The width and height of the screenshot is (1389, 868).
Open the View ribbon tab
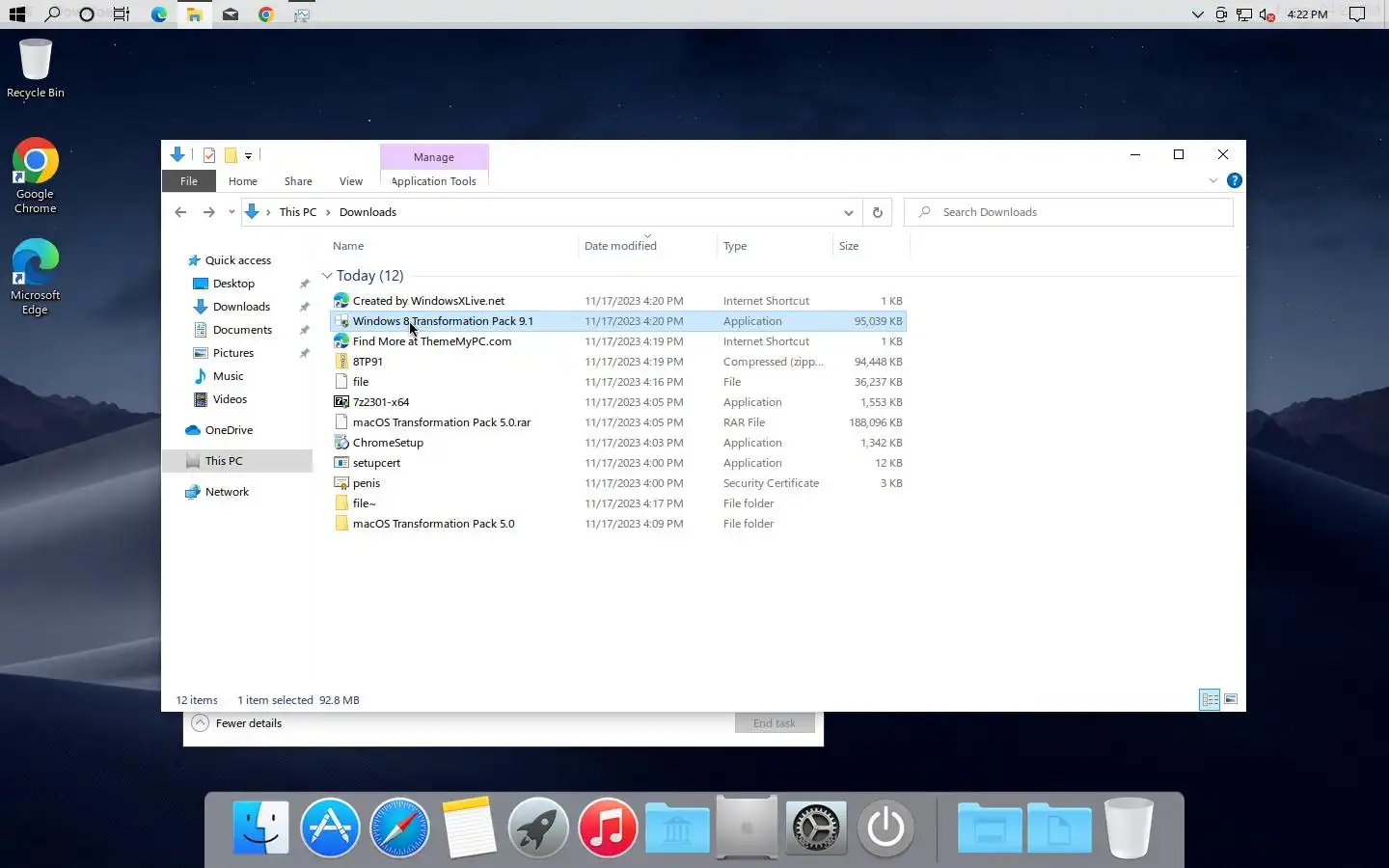point(351,181)
